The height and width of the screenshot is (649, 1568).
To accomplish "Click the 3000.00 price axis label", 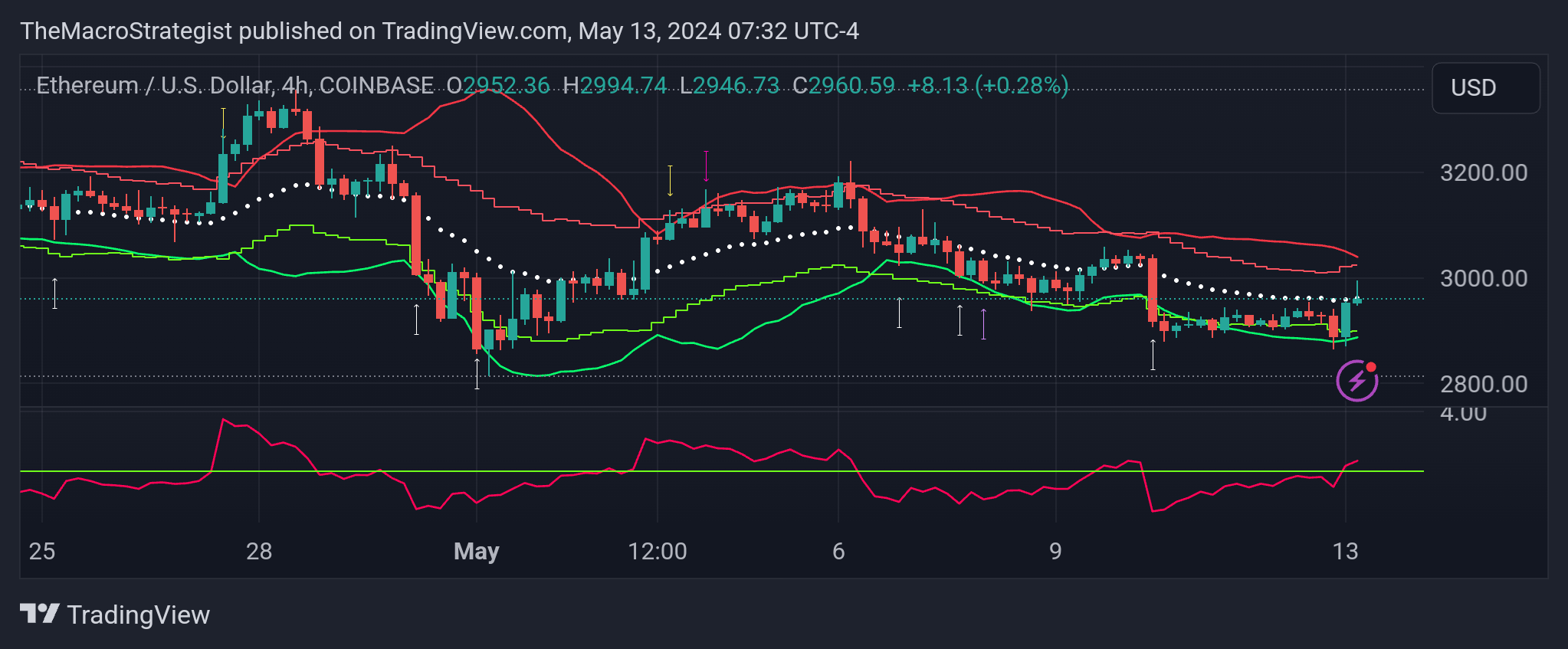I will pyautogui.click(x=1484, y=279).
